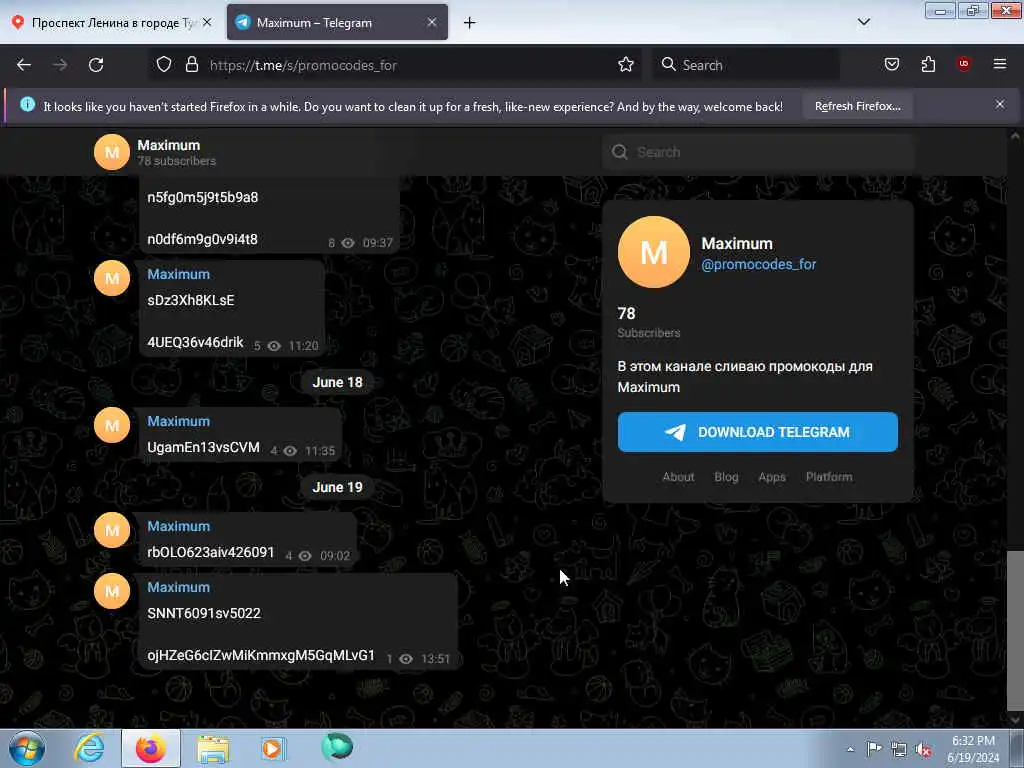Click the code text 4UEQ36v46drik
Viewport: 1024px width, 768px height.
[x=195, y=342]
